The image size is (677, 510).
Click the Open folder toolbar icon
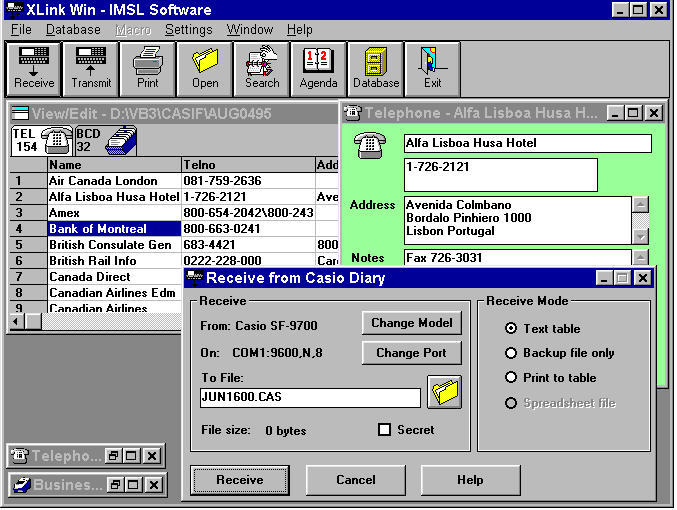tap(205, 68)
